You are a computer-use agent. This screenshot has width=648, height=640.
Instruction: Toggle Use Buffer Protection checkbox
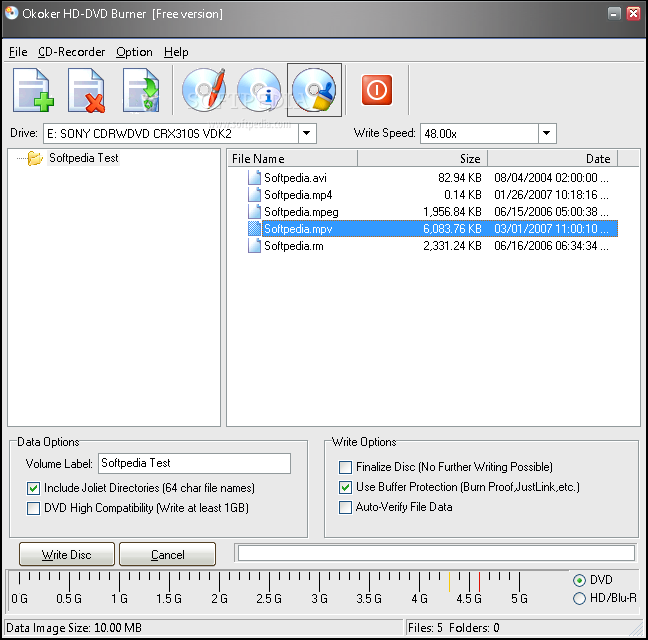coord(345,487)
